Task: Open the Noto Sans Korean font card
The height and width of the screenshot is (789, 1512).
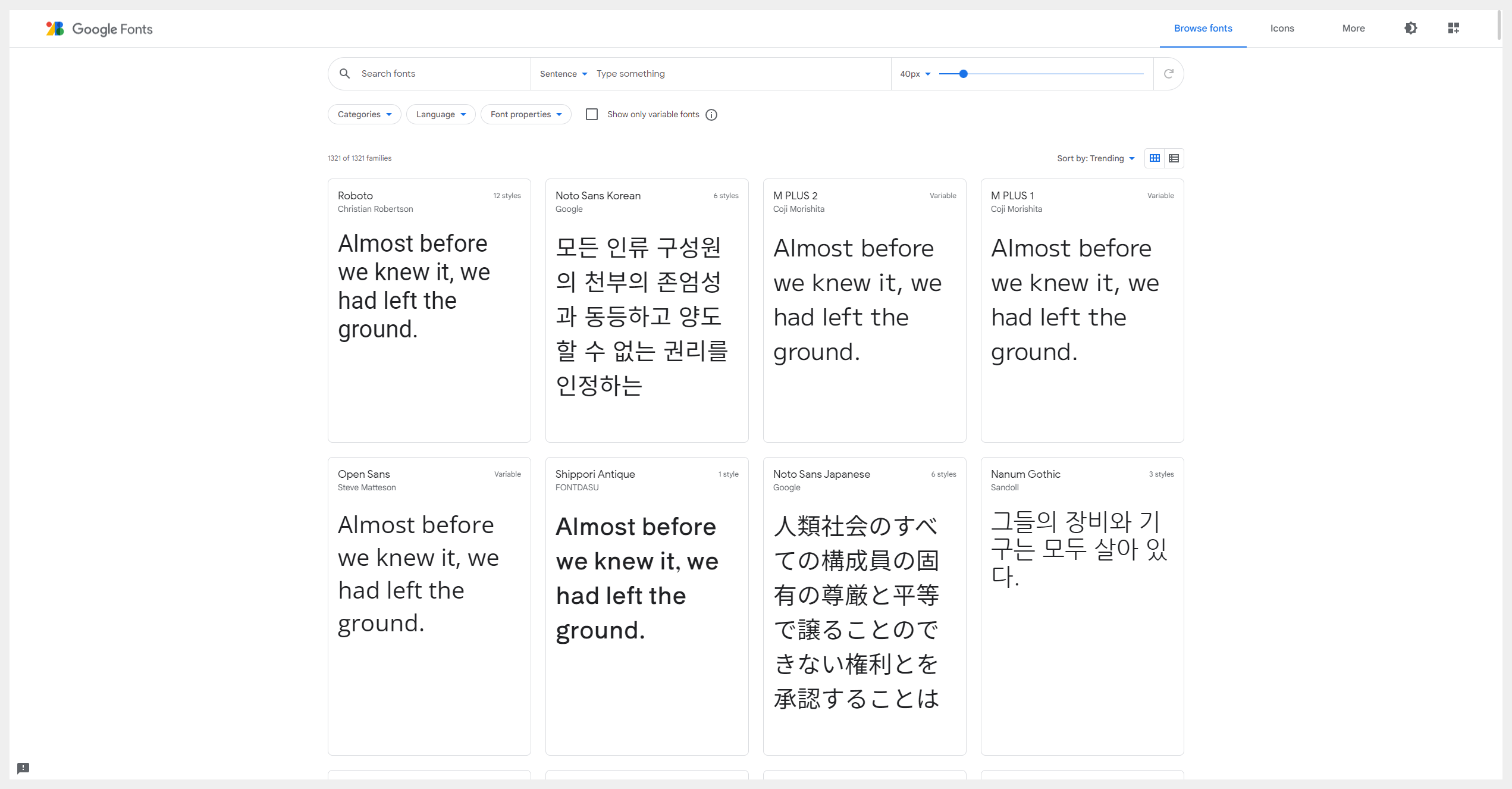Action: (647, 311)
